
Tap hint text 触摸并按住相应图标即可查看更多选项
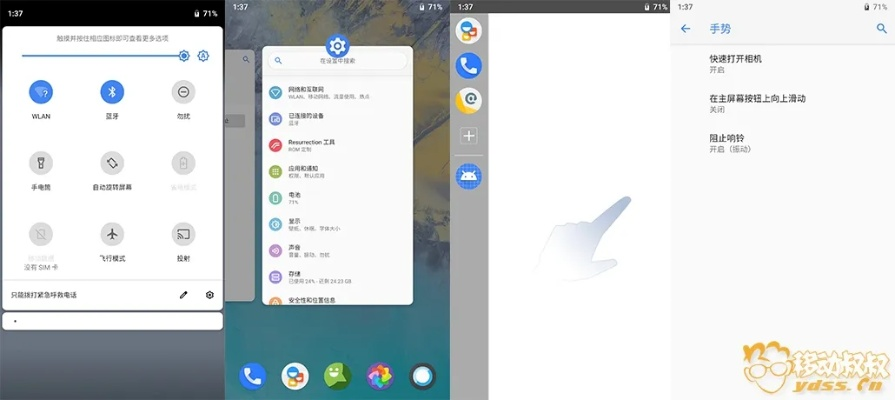[x=112, y=38]
